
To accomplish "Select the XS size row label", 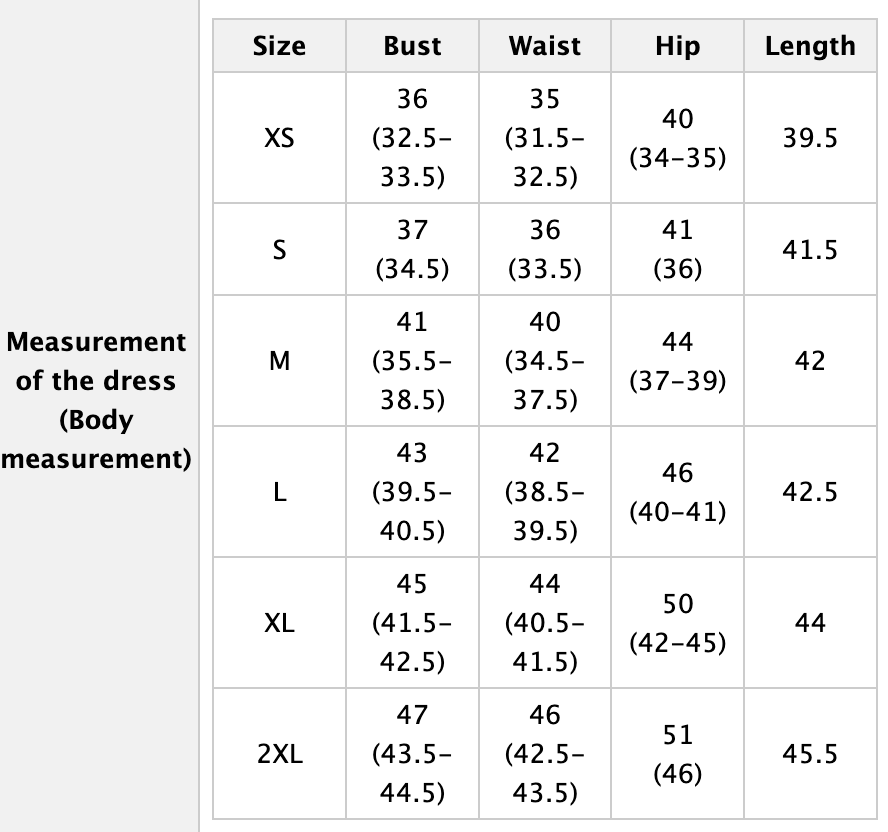I will click(x=279, y=138).
